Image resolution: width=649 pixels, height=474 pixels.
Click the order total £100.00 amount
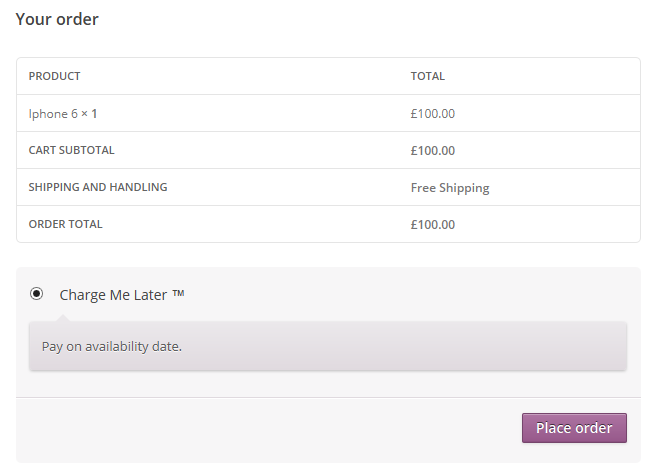432,225
